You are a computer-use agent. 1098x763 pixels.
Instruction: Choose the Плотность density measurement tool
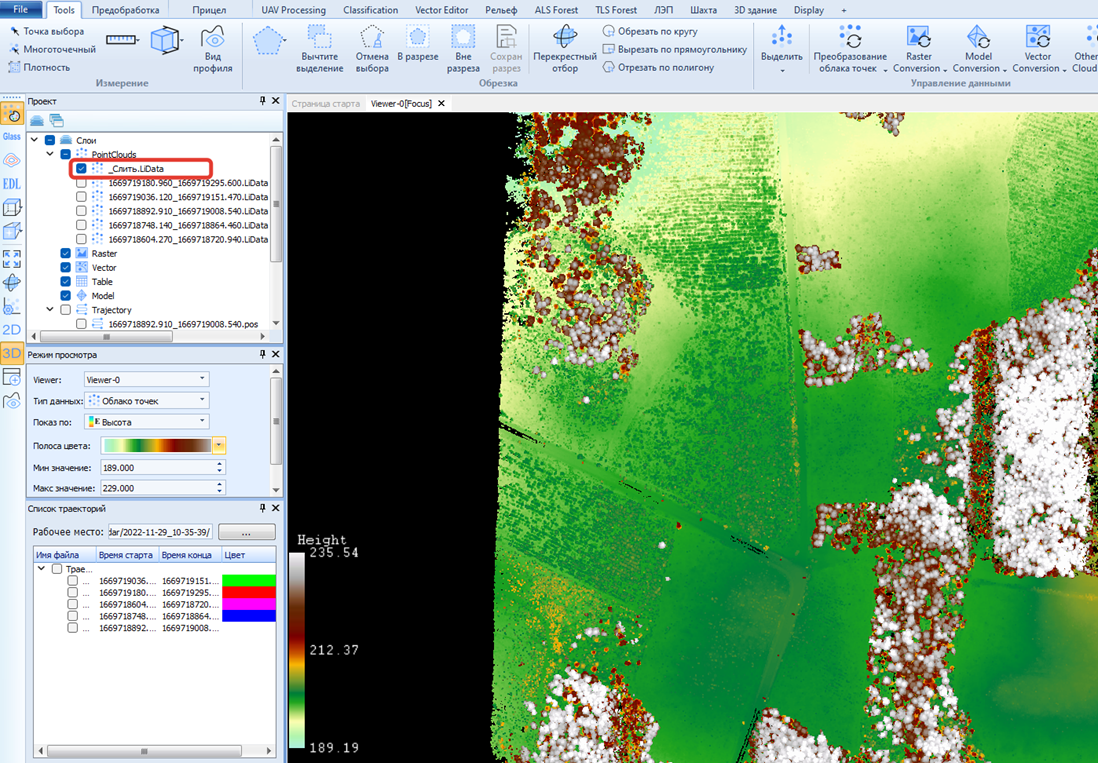(39, 67)
